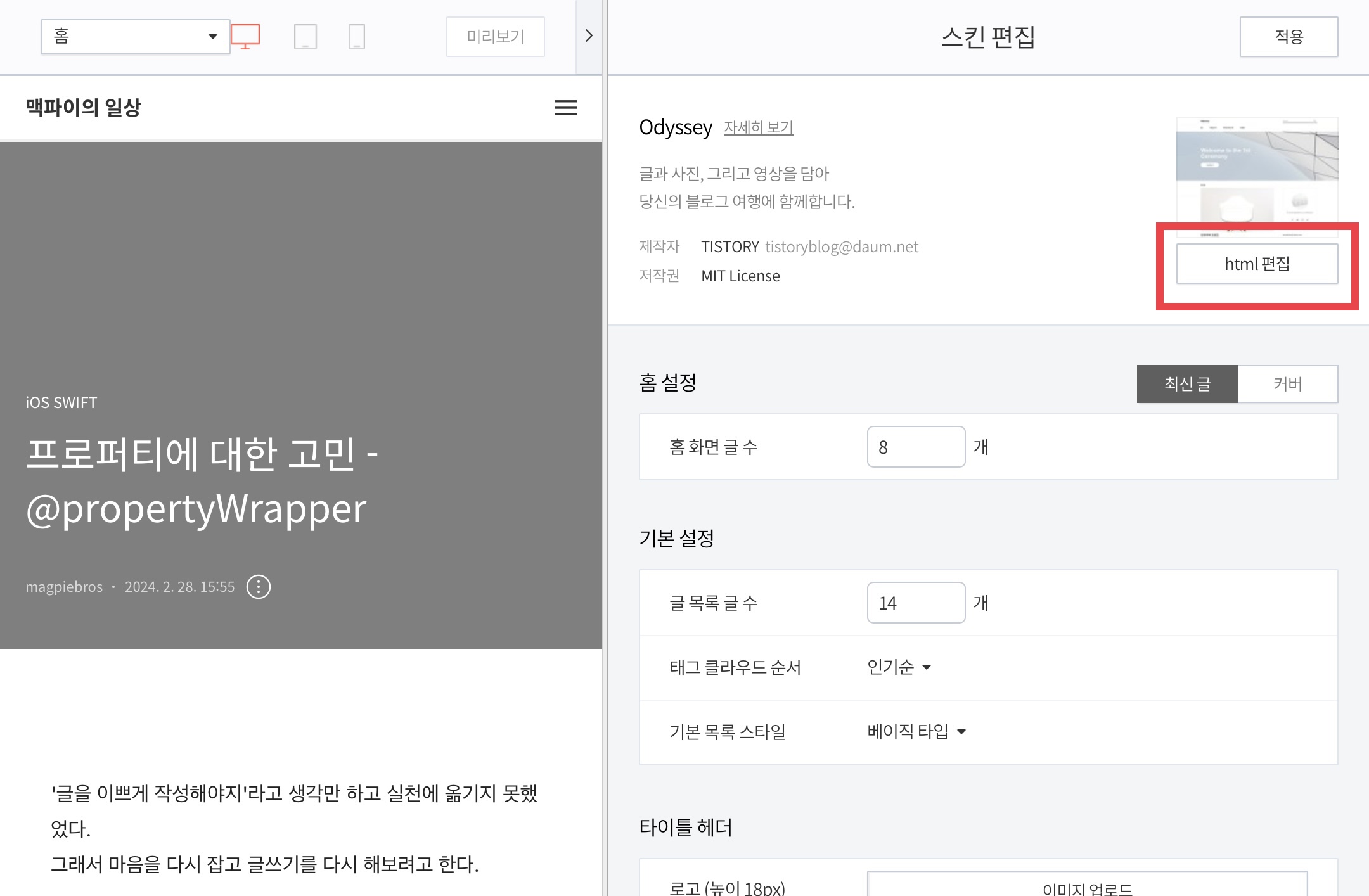Screen dimensions: 1369x896
Task: Switch to tablet preview icon
Action: tap(305, 37)
